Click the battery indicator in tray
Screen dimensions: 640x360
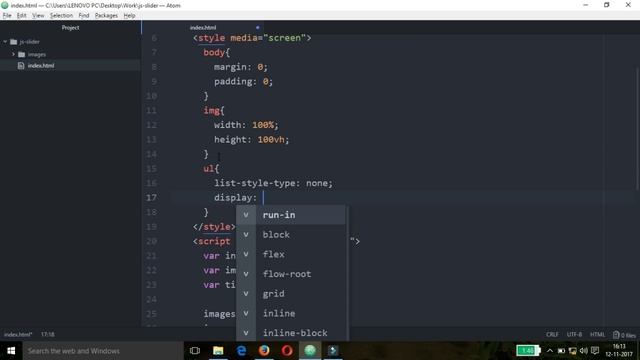[528, 351]
